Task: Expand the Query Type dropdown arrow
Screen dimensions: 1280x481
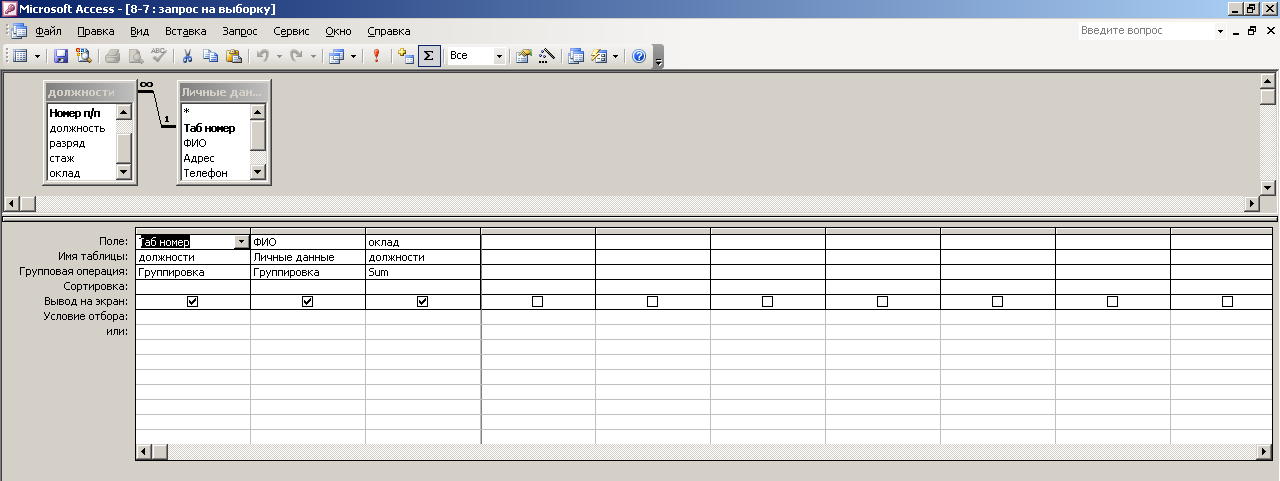Action: coord(354,56)
